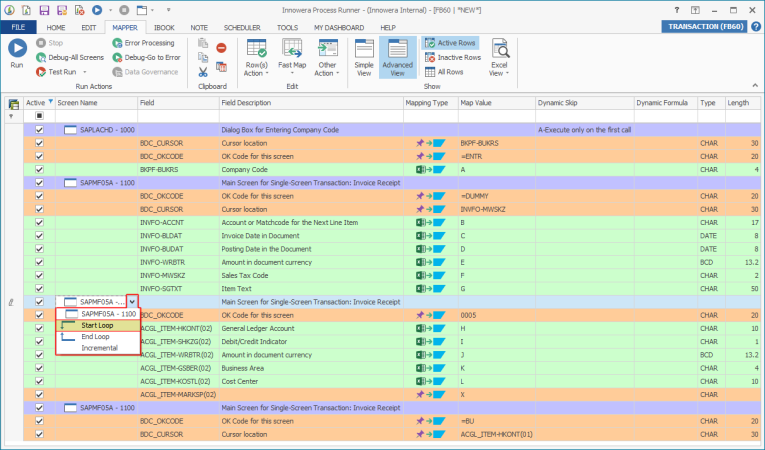
Task: Click the Test Run icon
Action: click(40, 72)
